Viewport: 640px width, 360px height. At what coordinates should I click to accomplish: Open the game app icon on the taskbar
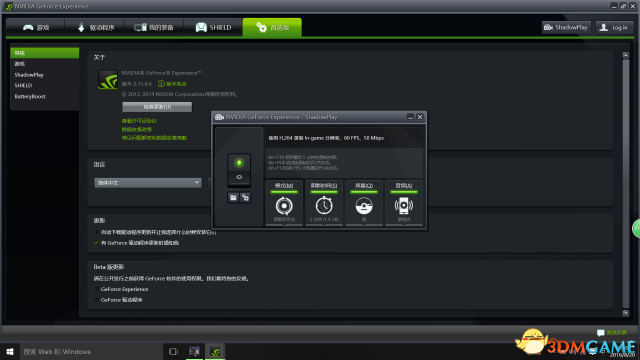pos(194,351)
